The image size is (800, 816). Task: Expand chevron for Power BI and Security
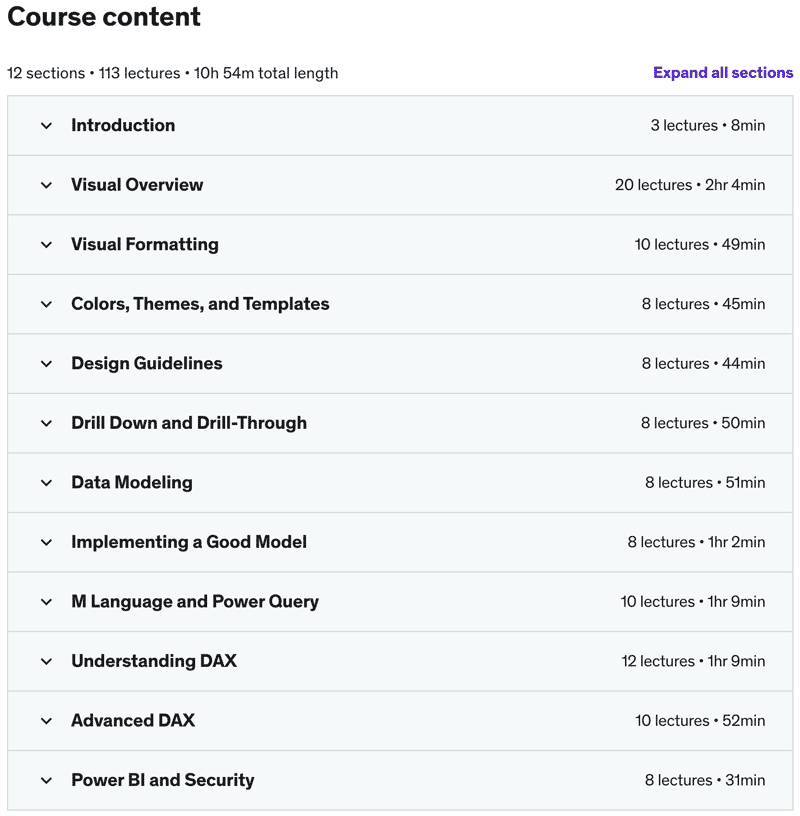point(46,780)
